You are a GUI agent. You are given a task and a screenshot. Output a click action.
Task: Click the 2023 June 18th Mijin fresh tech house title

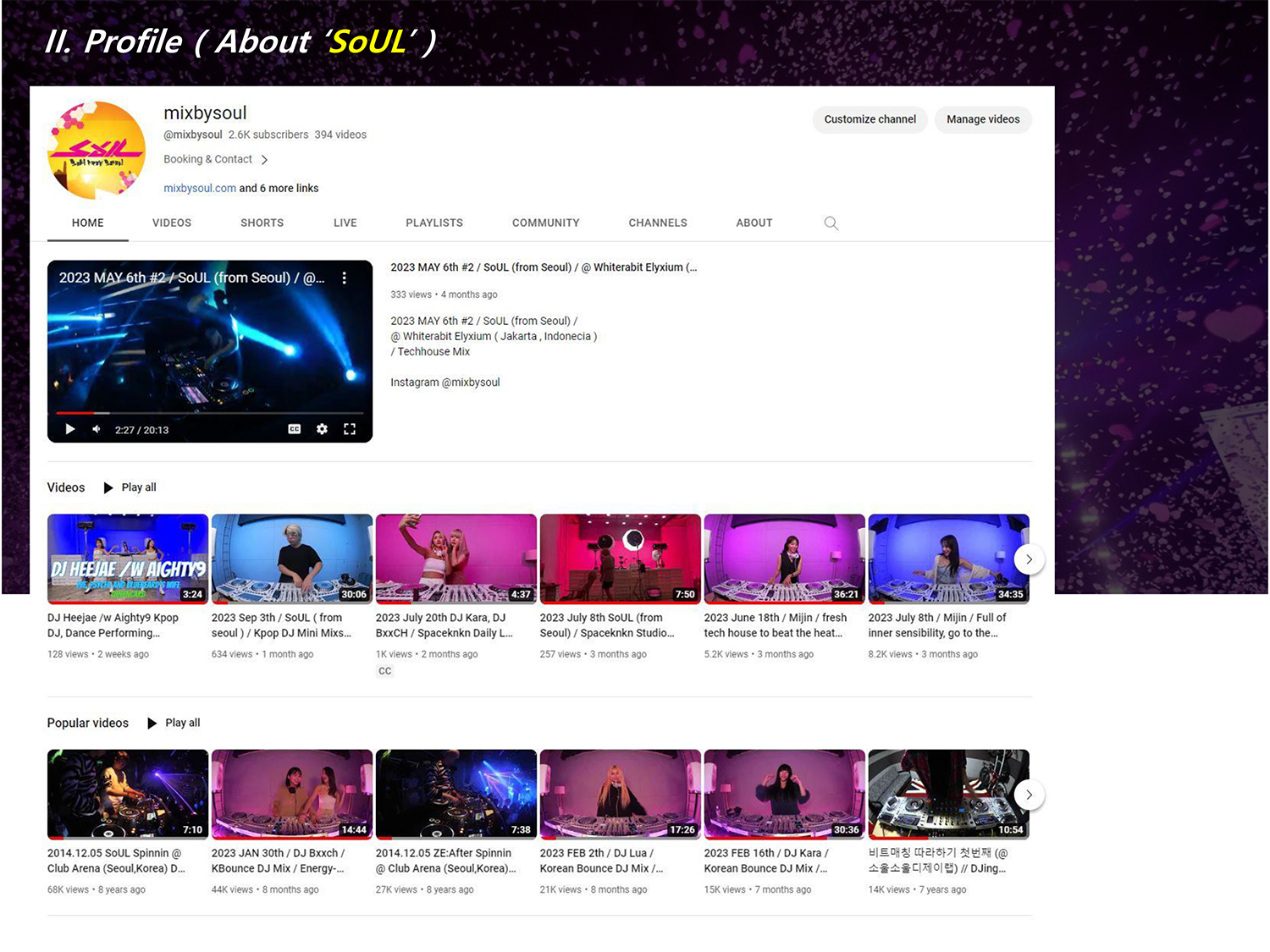776,625
